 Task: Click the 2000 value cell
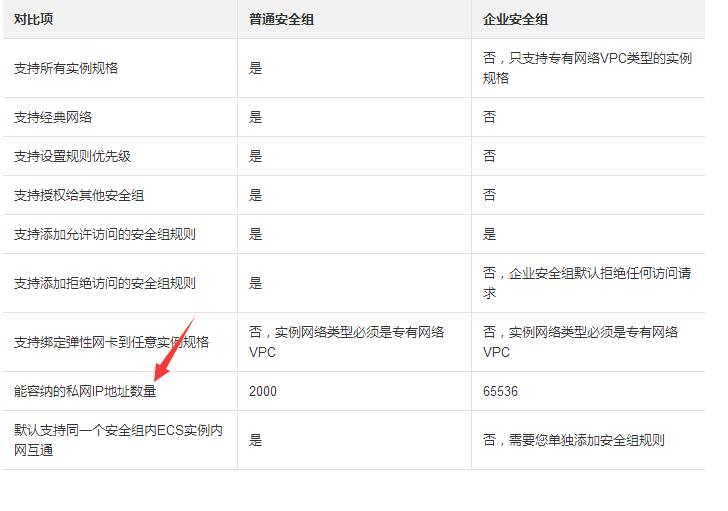[263, 391]
